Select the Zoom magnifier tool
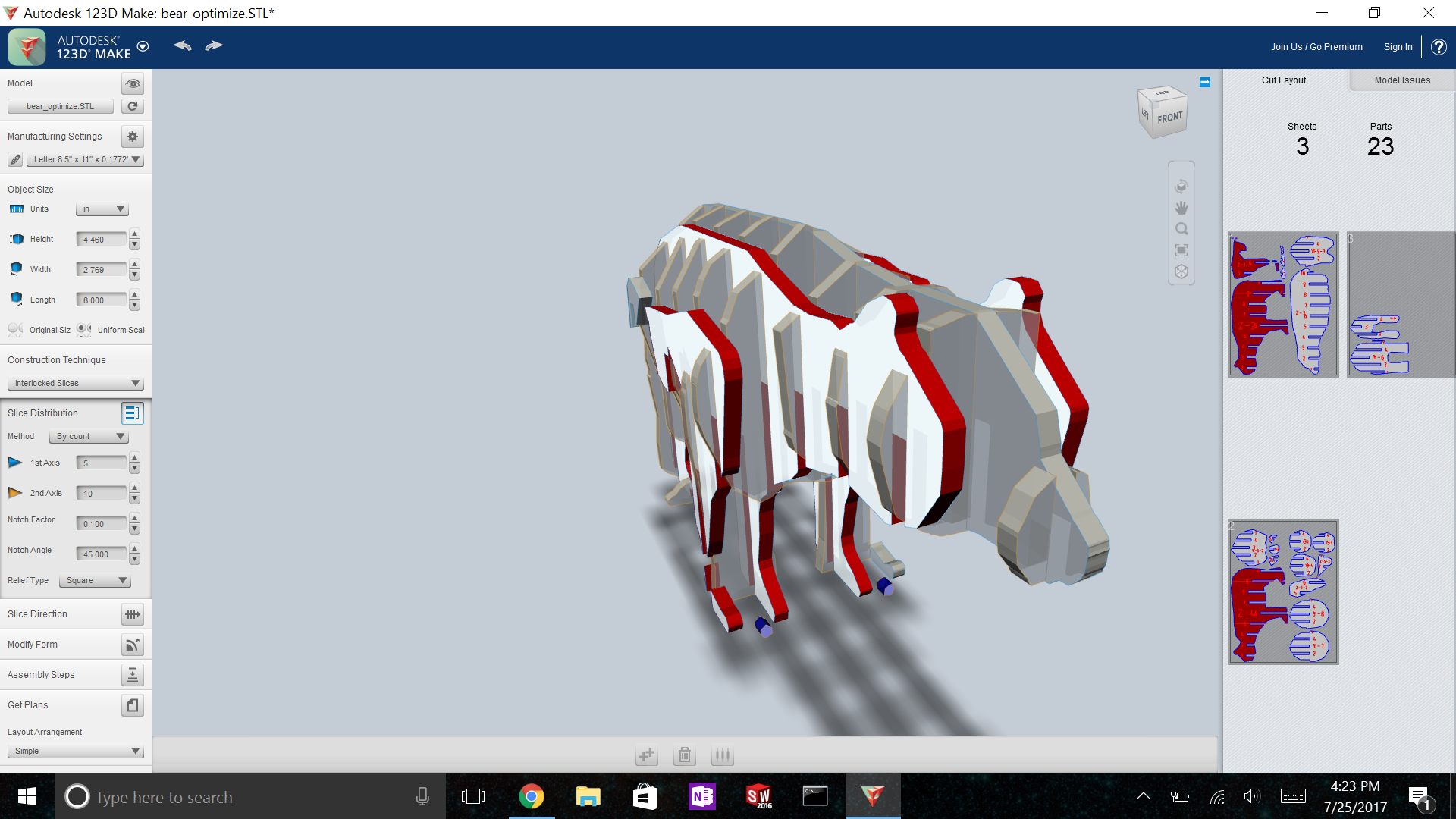Screen dimensions: 1456x819 click(1181, 228)
